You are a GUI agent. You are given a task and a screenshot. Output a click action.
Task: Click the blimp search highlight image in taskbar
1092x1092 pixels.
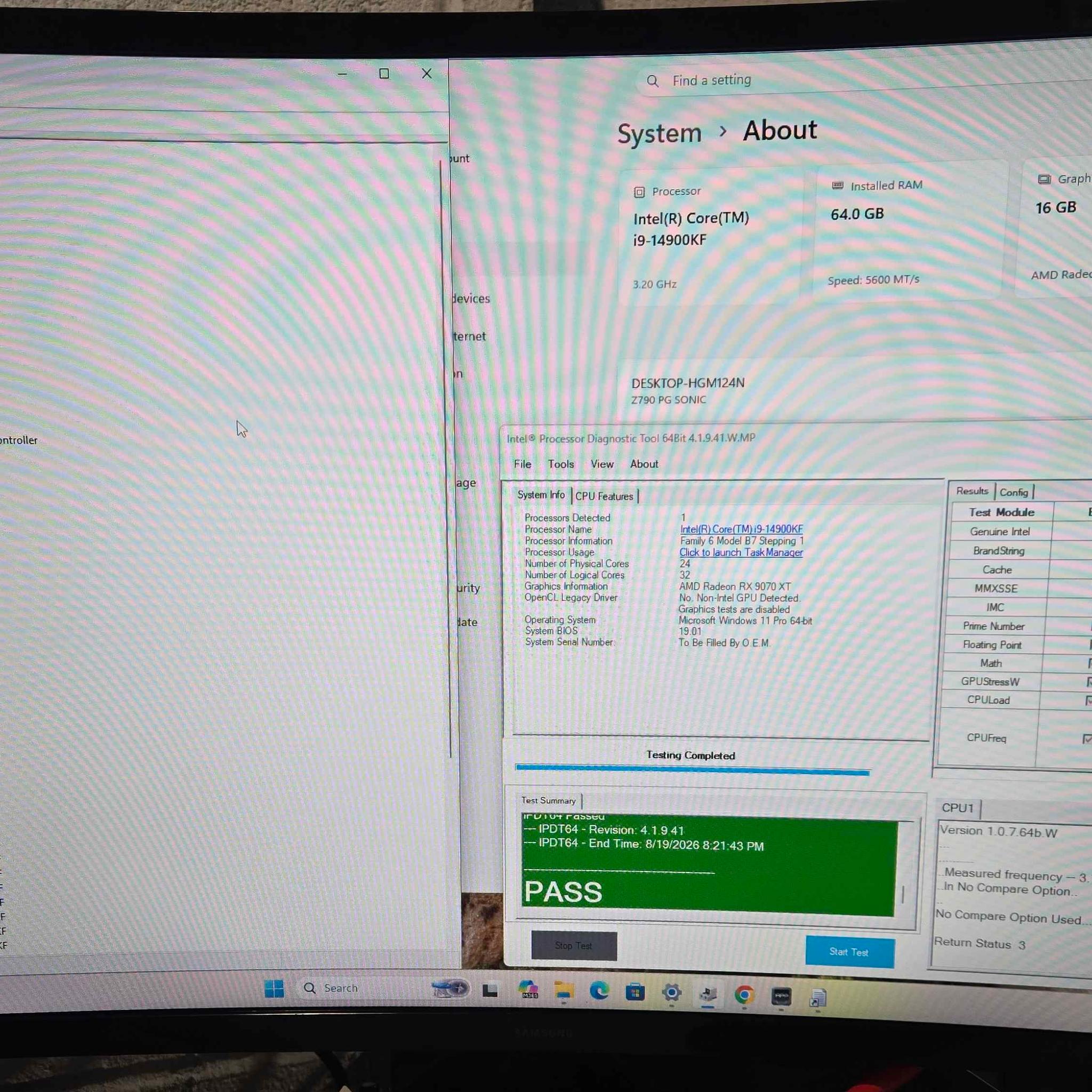(x=449, y=989)
